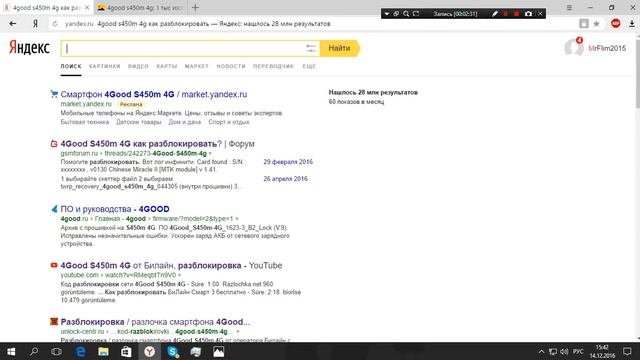Open the Бытовая техника sublink
Viewport: 640px width, 360px height.
pyautogui.click(x=85, y=122)
